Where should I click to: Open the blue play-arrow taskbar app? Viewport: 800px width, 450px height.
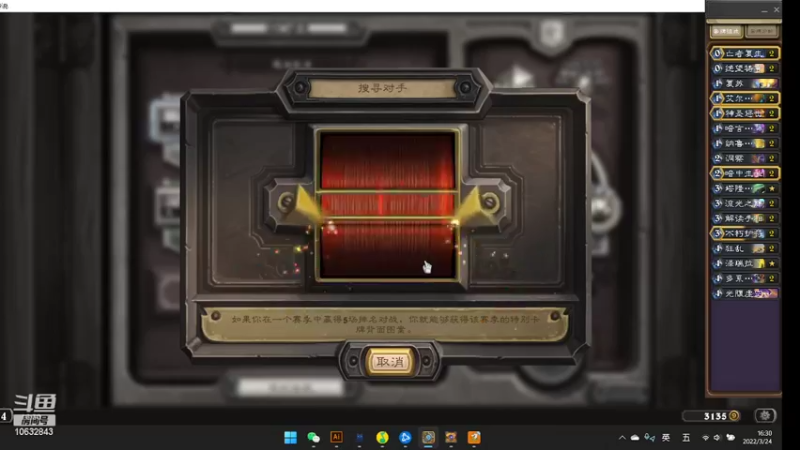coord(405,437)
